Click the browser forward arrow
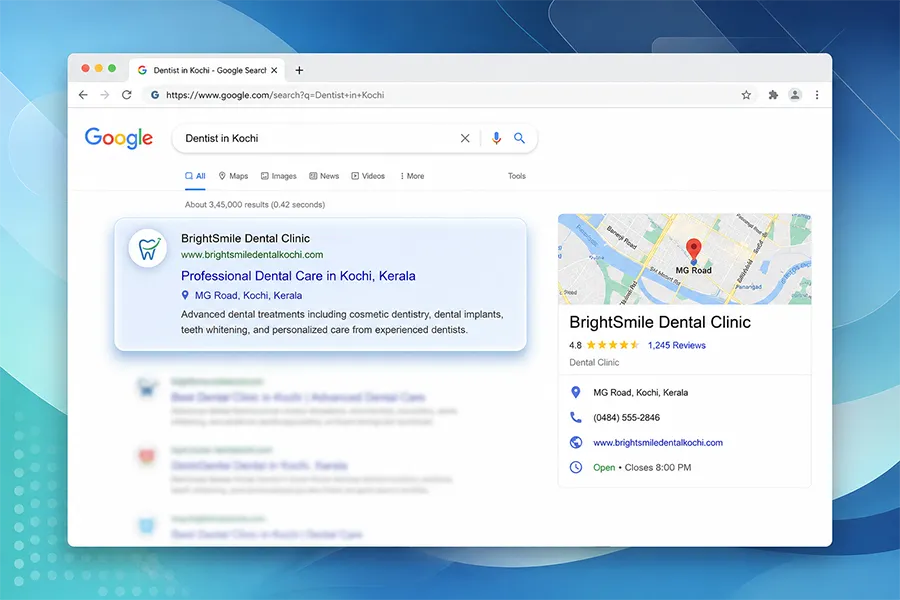The width and height of the screenshot is (900, 600). (104, 95)
